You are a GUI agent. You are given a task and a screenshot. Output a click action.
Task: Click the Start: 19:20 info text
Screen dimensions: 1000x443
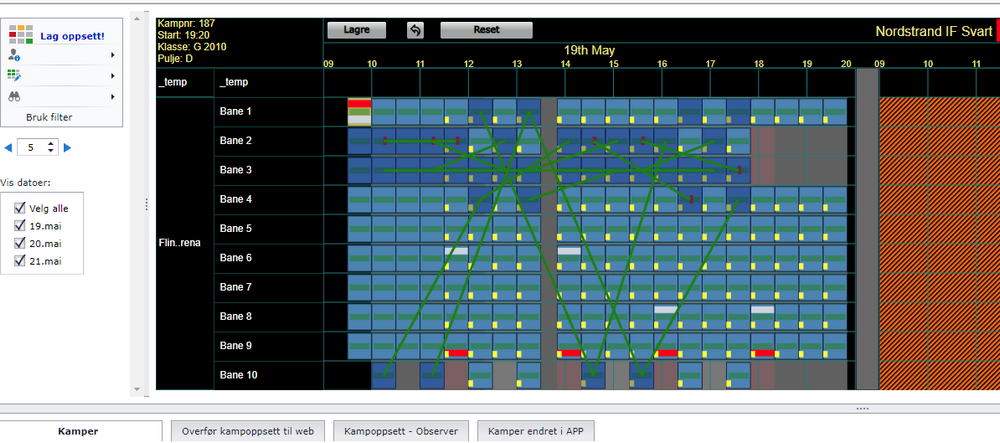coord(182,35)
